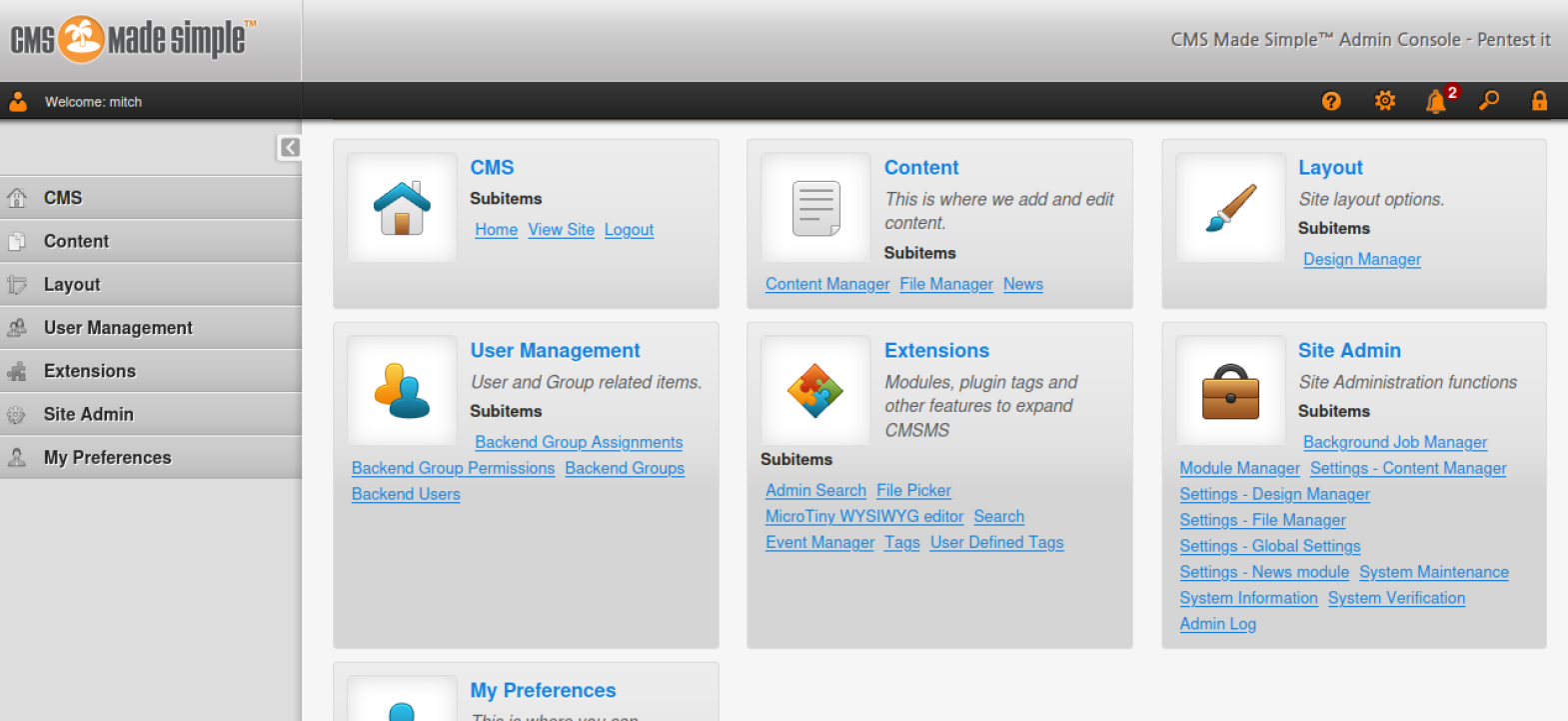Open the Module Manager link
Viewport: 1568px width, 721px height.
[x=1239, y=468]
